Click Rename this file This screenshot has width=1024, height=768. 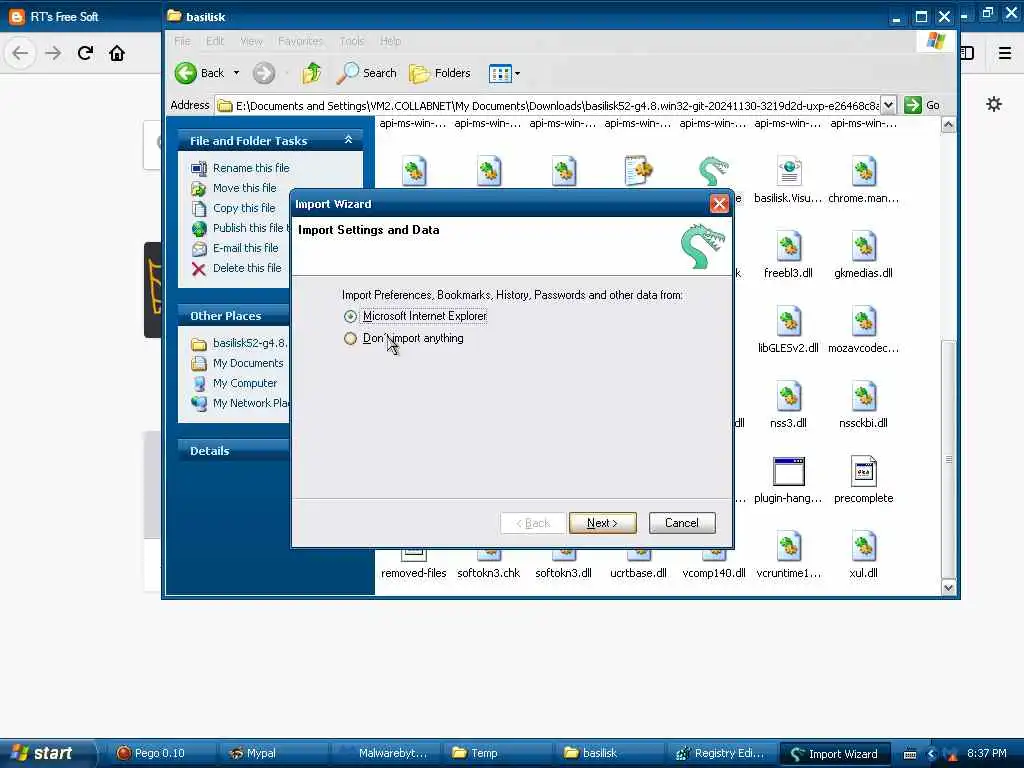click(x=251, y=168)
